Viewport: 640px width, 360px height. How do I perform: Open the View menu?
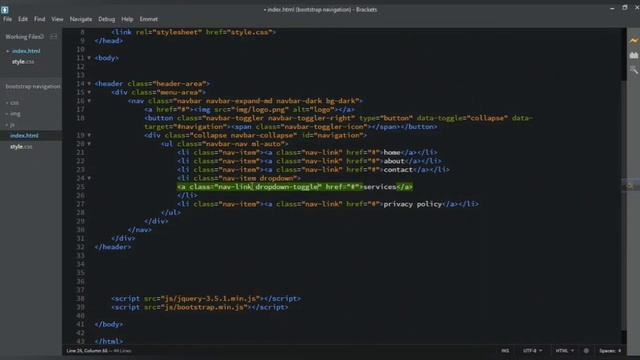tap(57, 19)
